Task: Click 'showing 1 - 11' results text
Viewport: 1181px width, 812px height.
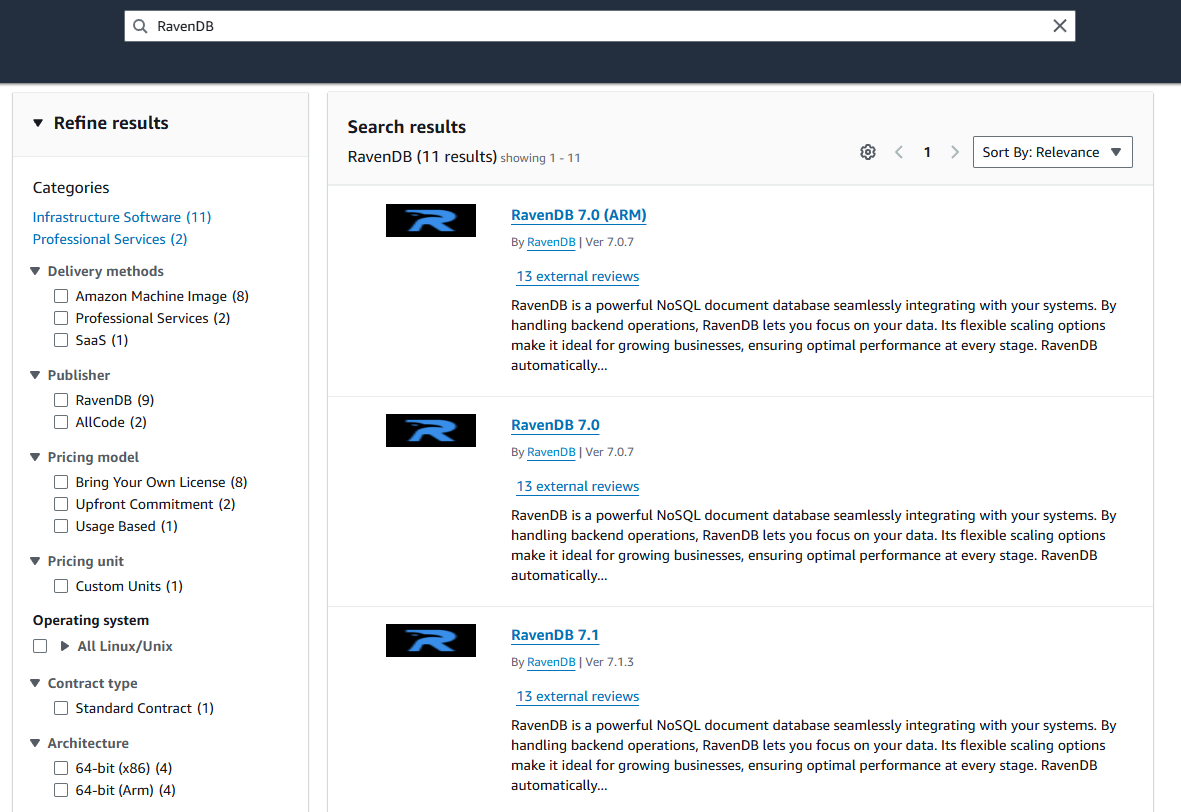Action: coord(540,158)
